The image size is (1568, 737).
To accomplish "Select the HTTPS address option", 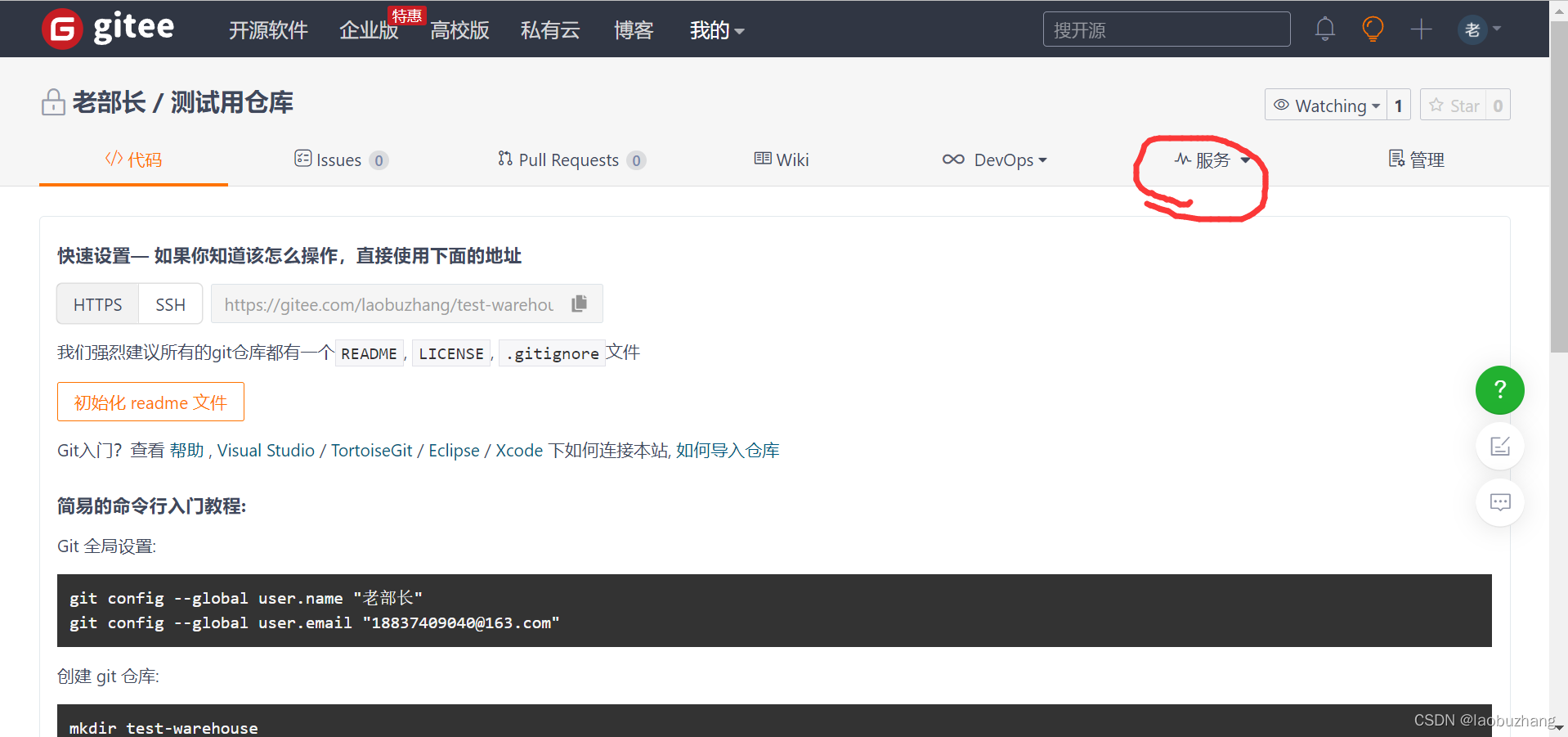I will coord(98,304).
